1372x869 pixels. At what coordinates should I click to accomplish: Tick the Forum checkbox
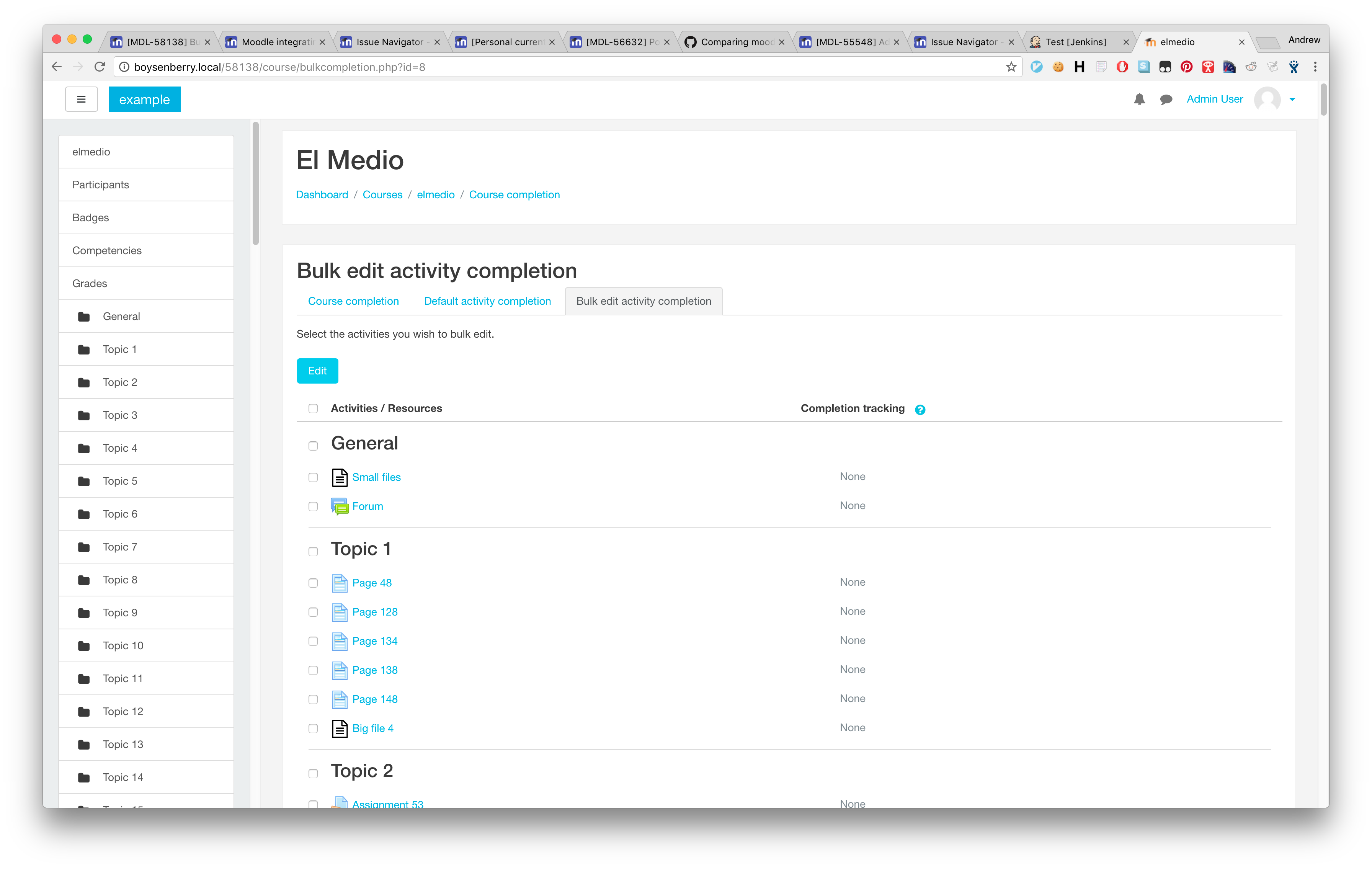pos(313,506)
